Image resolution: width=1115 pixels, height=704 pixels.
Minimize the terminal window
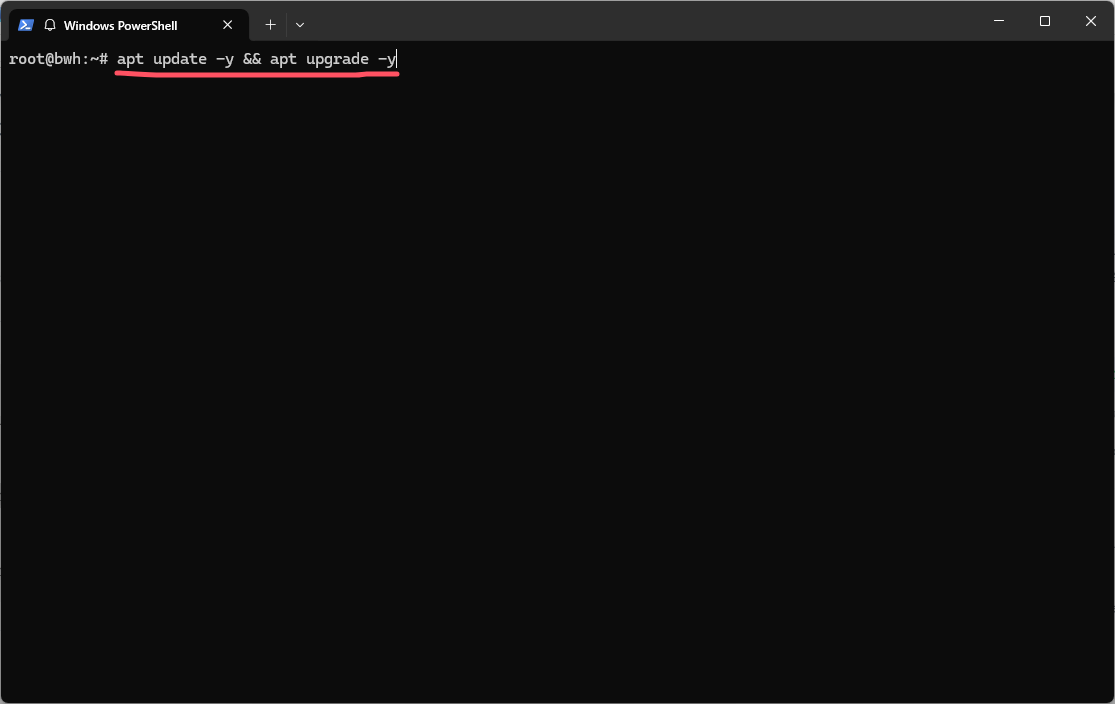click(x=999, y=21)
